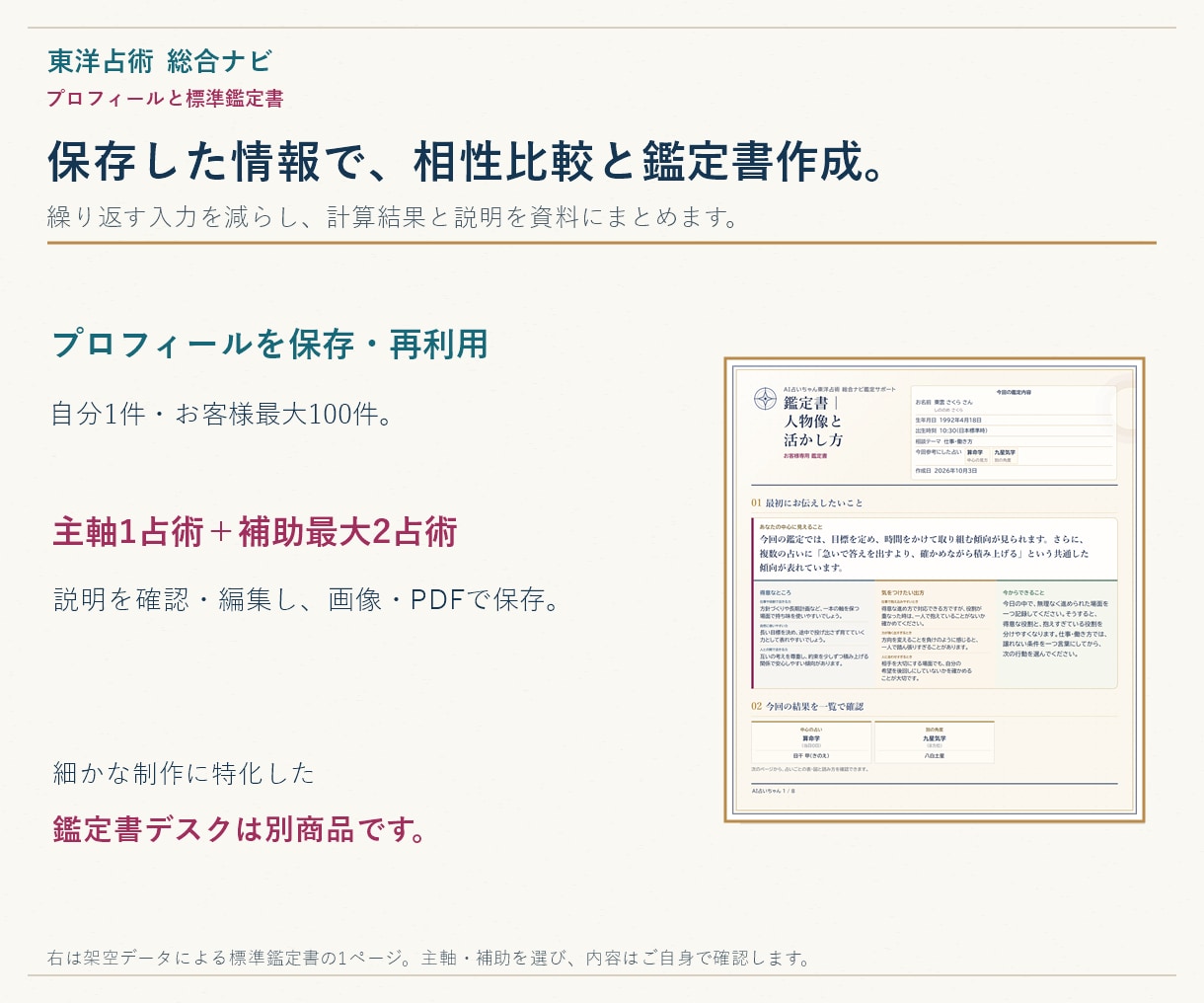Click the 得意なところ column heading
The image size is (1204, 1003).
(x=776, y=592)
